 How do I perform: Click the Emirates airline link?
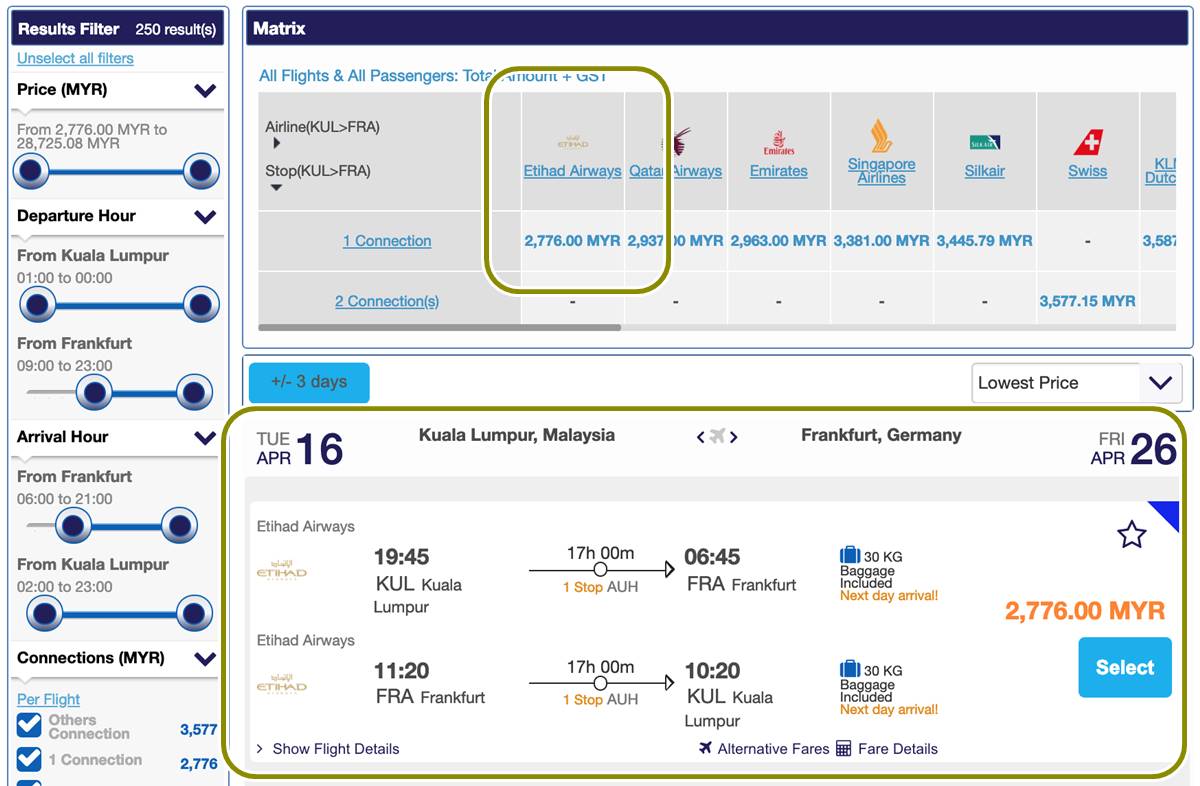[779, 171]
